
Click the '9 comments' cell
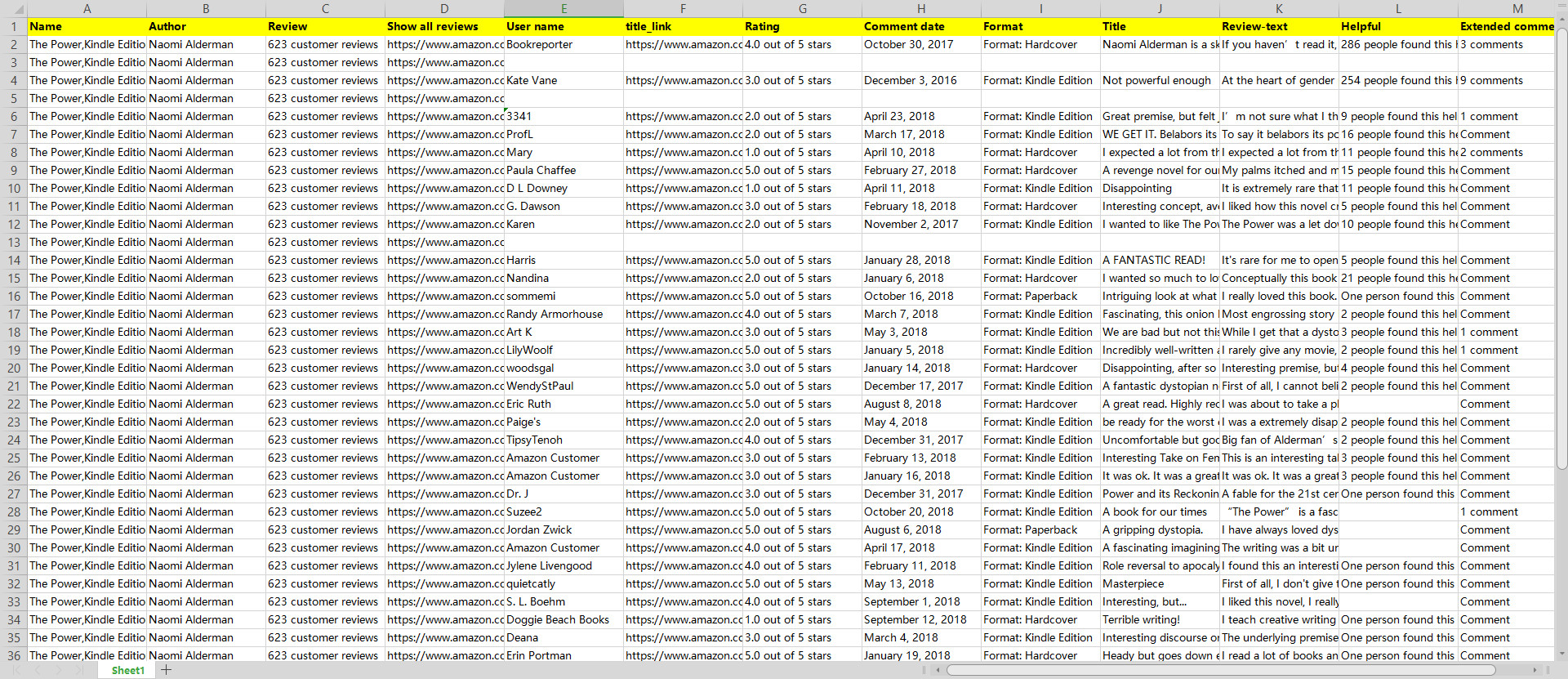(1507, 80)
